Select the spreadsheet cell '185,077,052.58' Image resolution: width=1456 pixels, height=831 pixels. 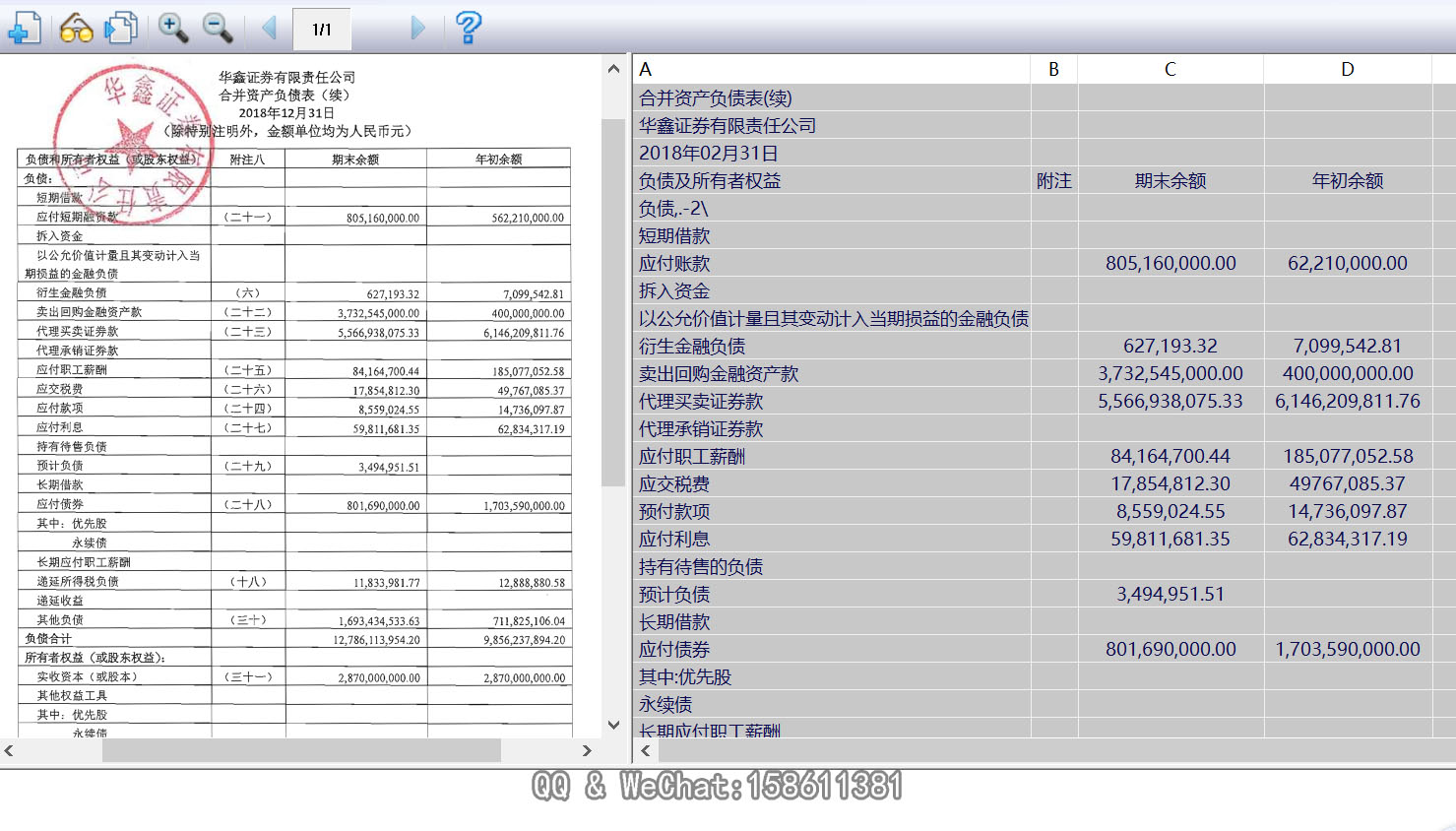pos(1348,456)
